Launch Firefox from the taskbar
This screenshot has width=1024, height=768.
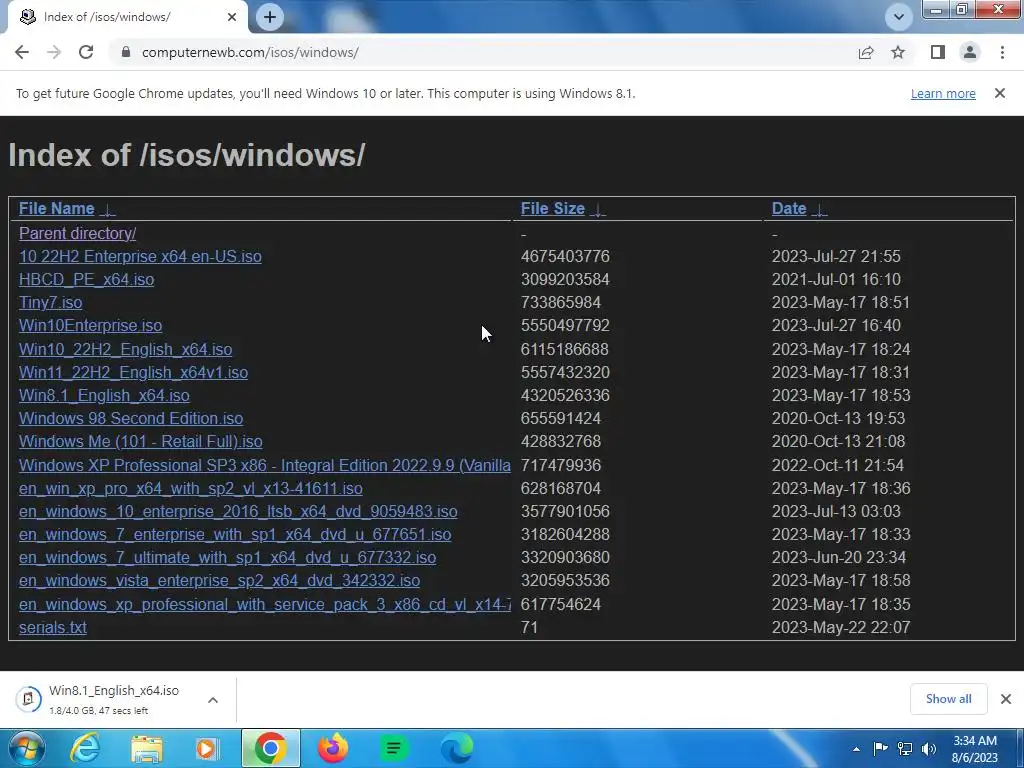pos(332,748)
